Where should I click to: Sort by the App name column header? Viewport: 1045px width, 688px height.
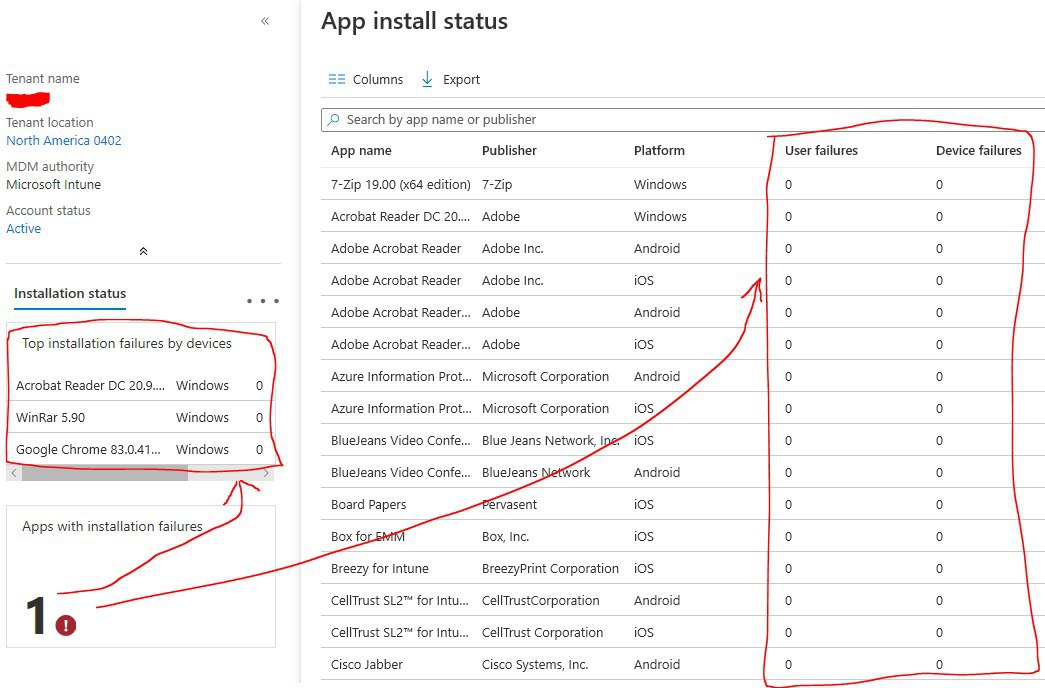pos(361,151)
